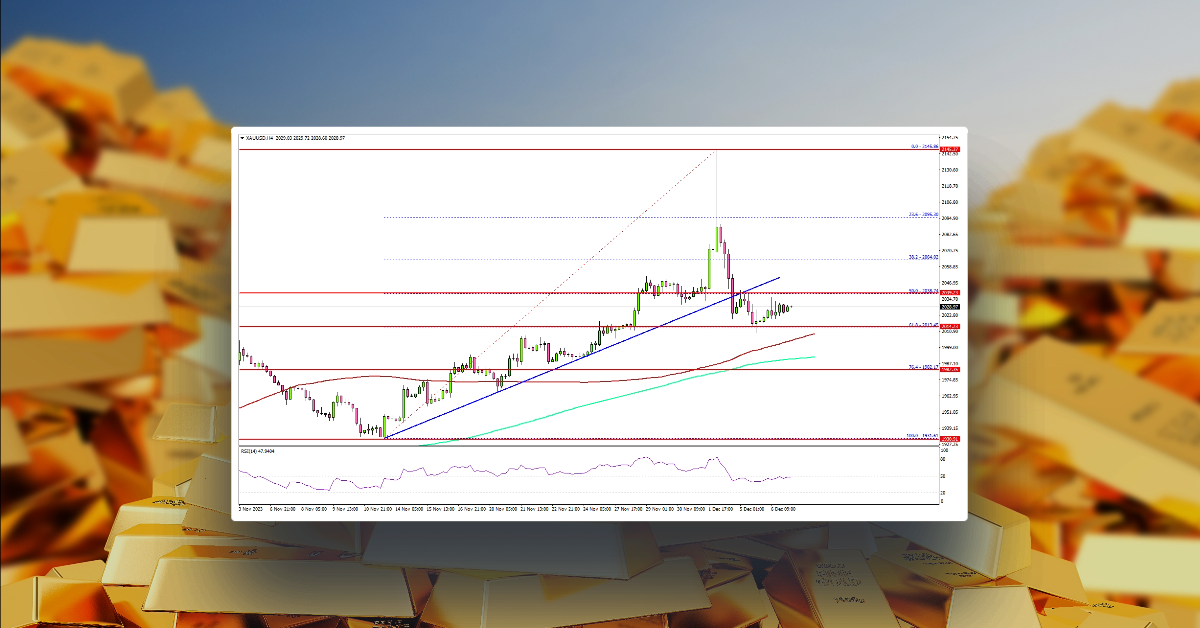Select the 76.4 - 1990.1 Fibonacci label
The image size is (1200, 628).
[918, 367]
